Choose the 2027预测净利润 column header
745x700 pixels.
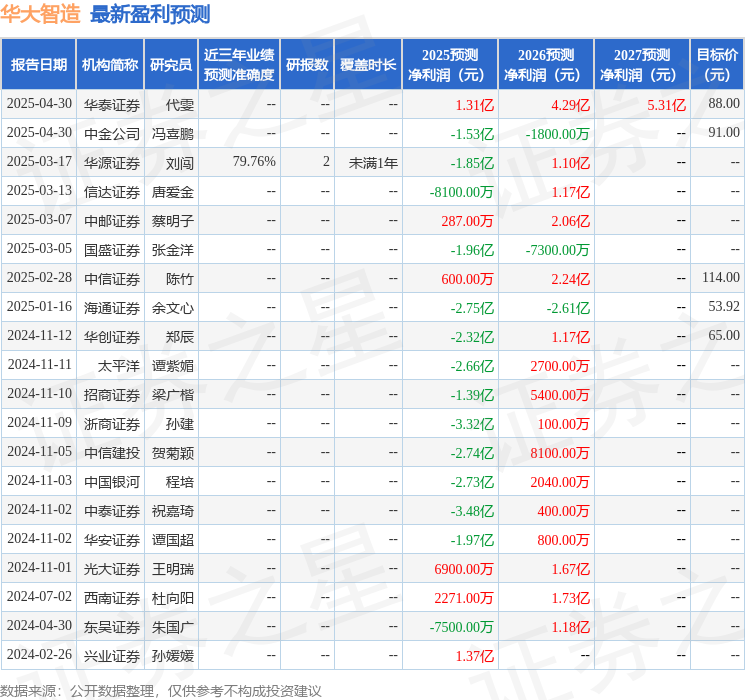click(642, 65)
